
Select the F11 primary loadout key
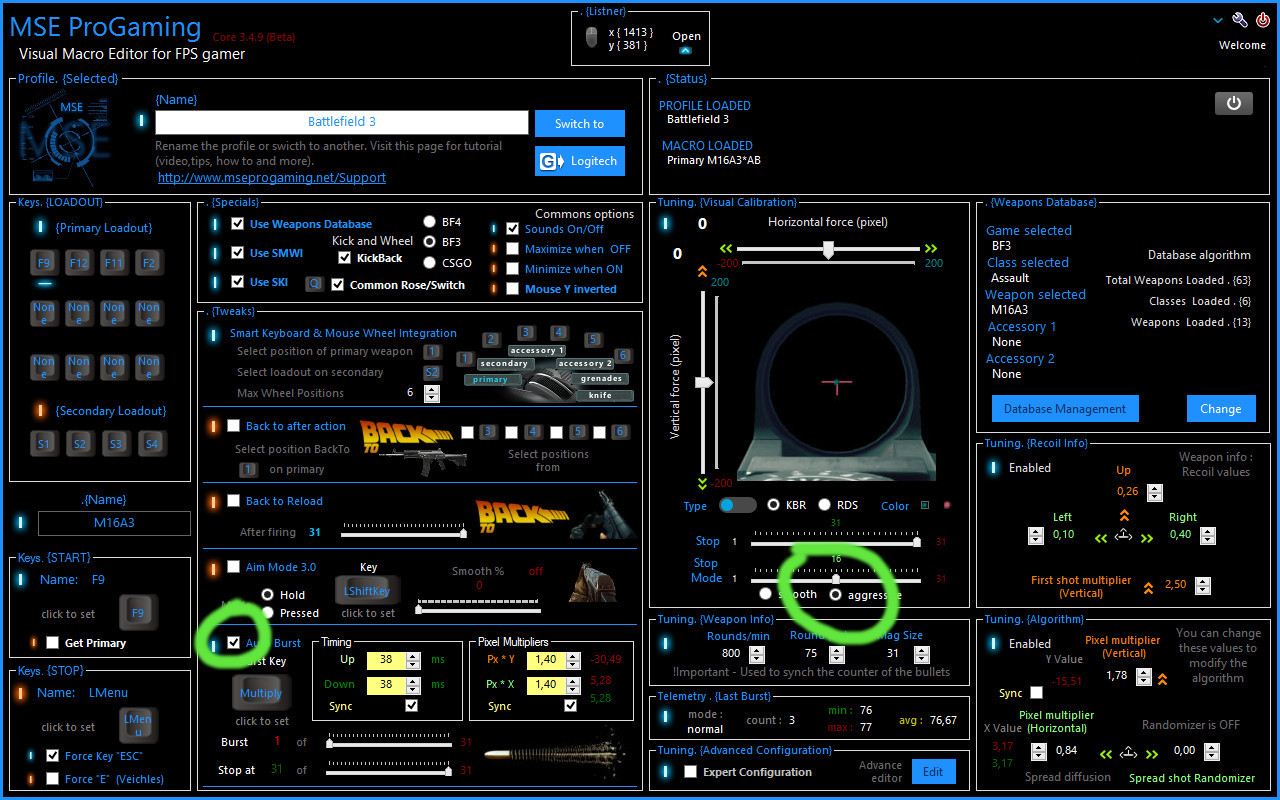pos(114,263)
